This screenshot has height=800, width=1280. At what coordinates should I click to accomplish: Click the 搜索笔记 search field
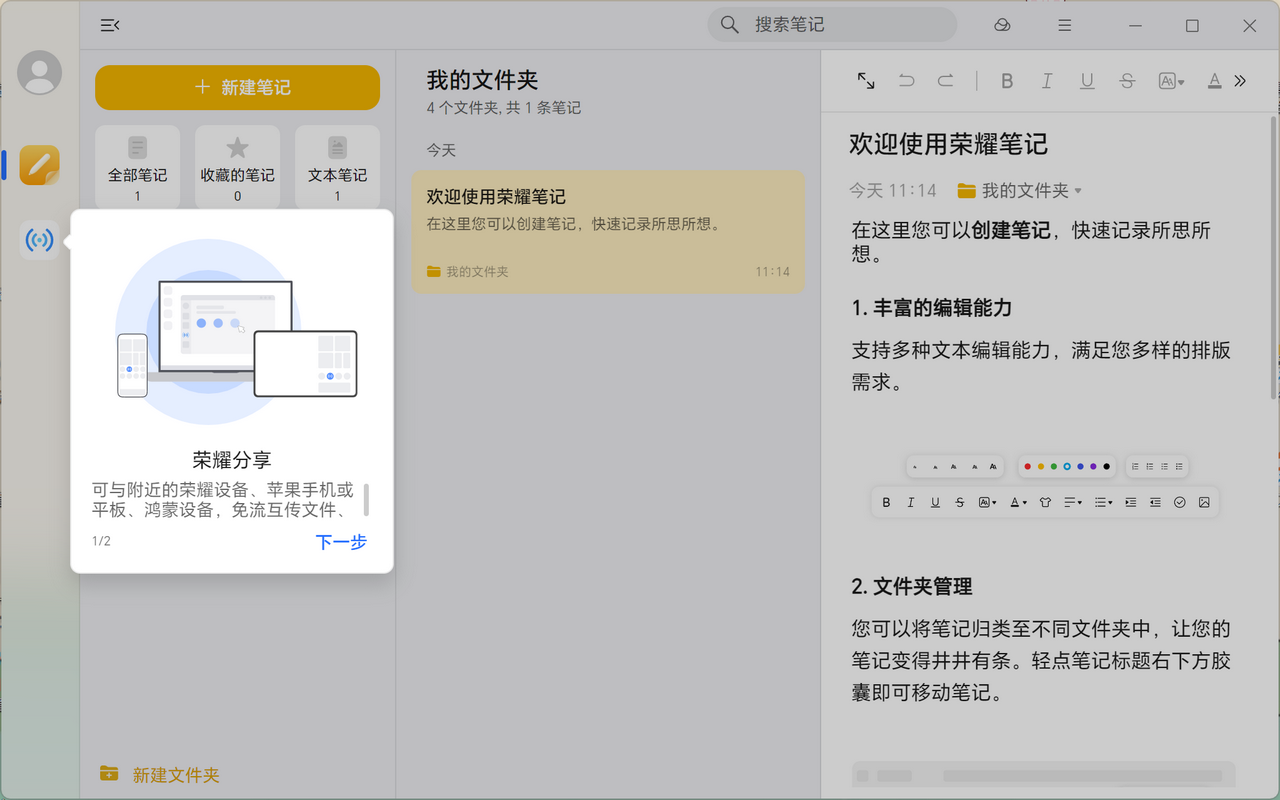pos(832,25)
